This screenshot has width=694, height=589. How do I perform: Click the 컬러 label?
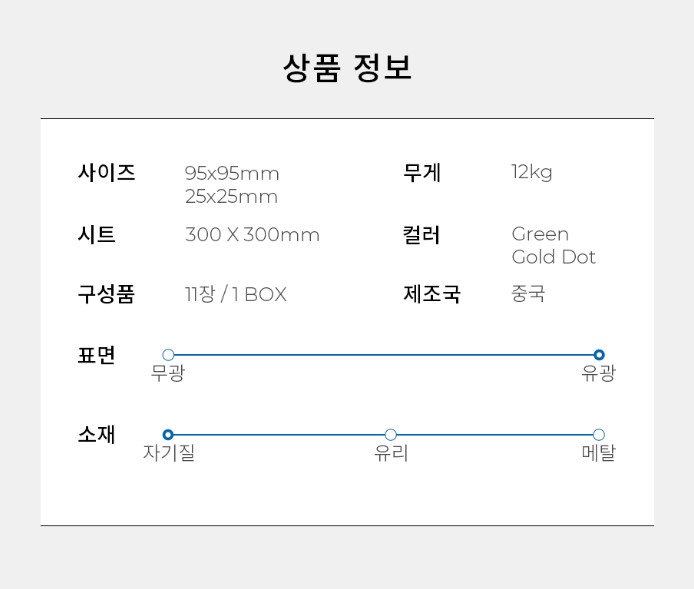click(422, 235)
